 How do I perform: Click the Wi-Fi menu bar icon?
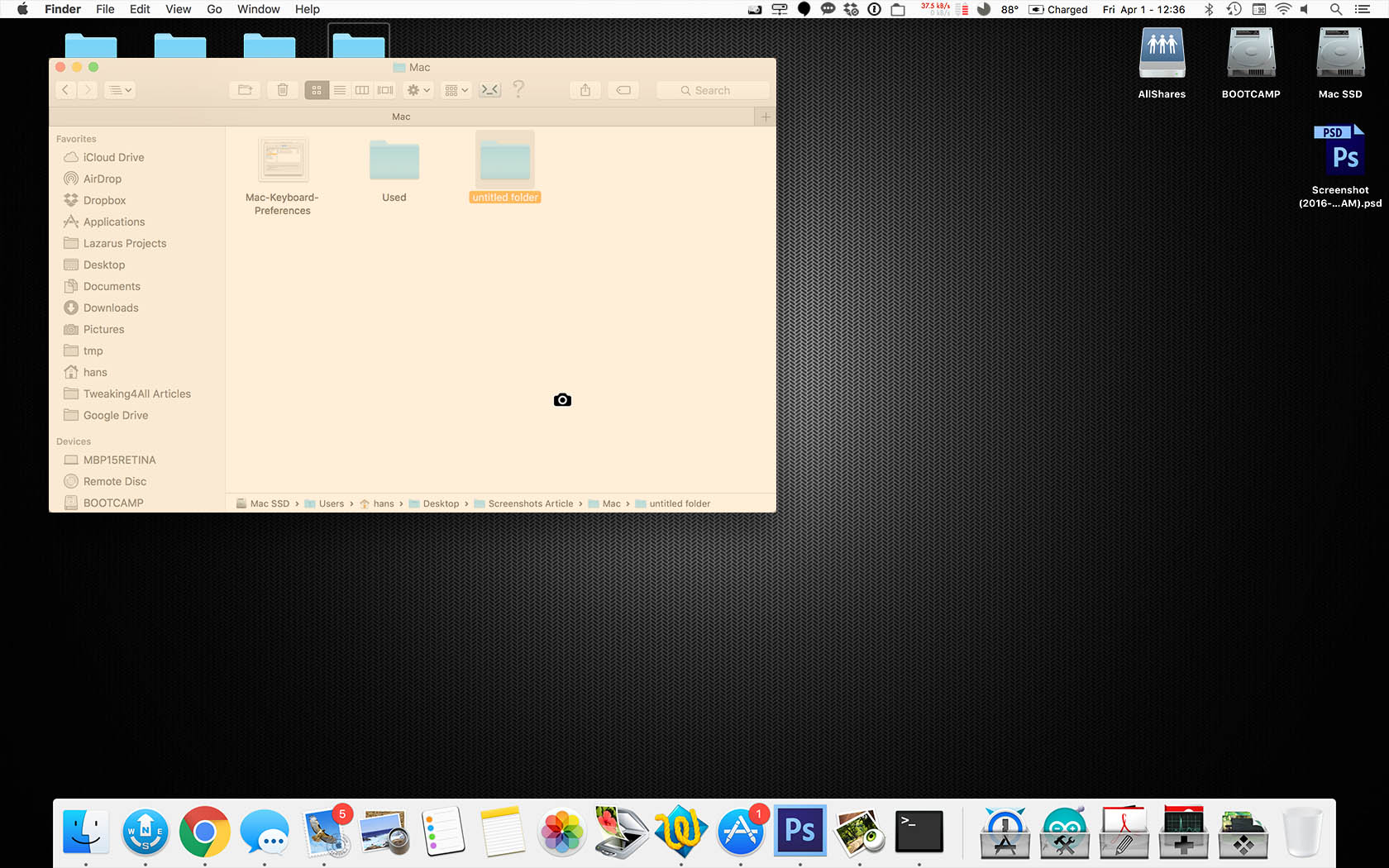pyautogui.click(x=1283, y=9)
